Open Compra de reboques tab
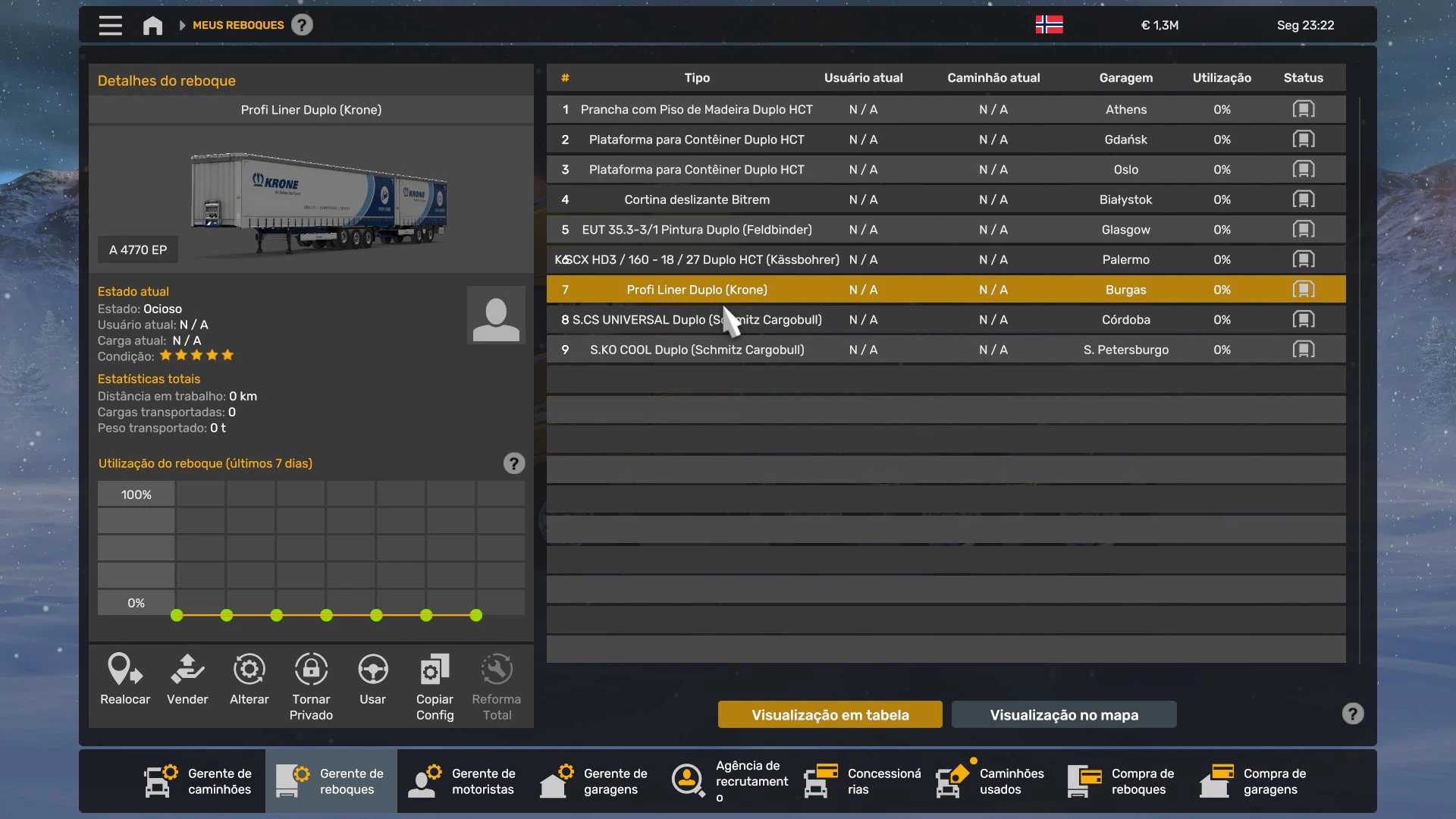Screen dimensions: 1456x819 click(x=1122, y=781)
